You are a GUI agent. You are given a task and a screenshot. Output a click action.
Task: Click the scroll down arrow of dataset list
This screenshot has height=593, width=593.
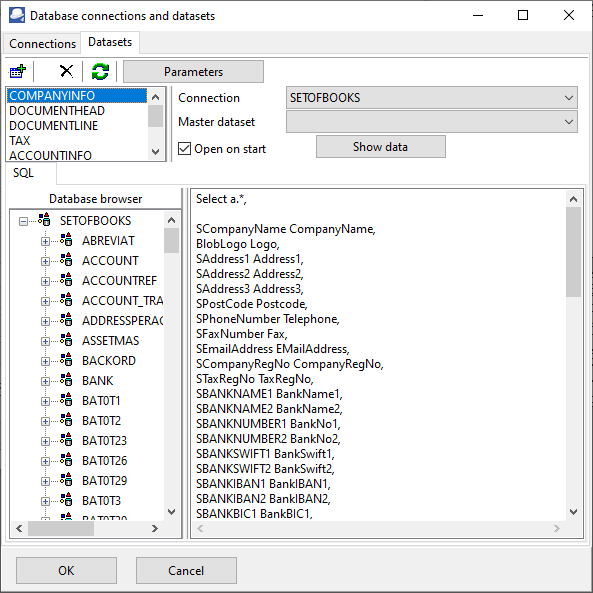[x=155, y=152]
